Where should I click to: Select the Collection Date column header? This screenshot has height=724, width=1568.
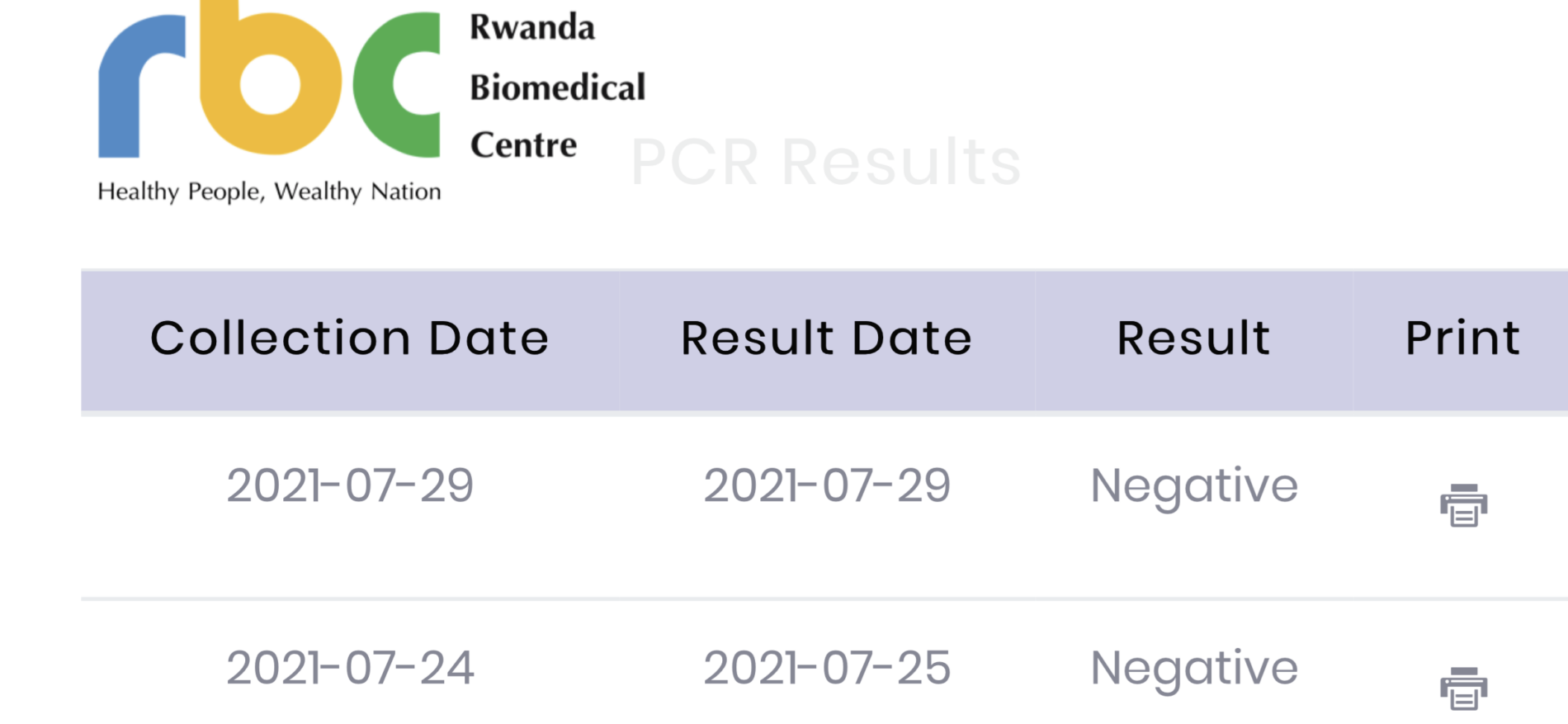(x=349, y=339)
